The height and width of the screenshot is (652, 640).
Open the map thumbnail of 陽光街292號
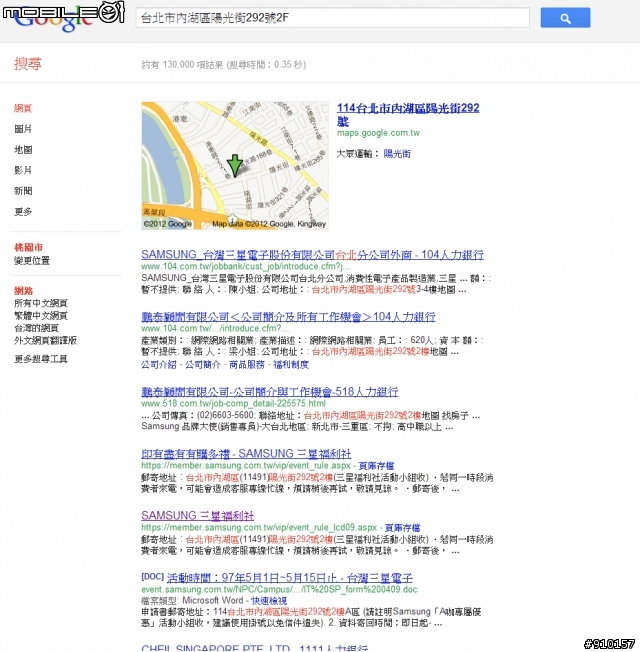(235, 165)
